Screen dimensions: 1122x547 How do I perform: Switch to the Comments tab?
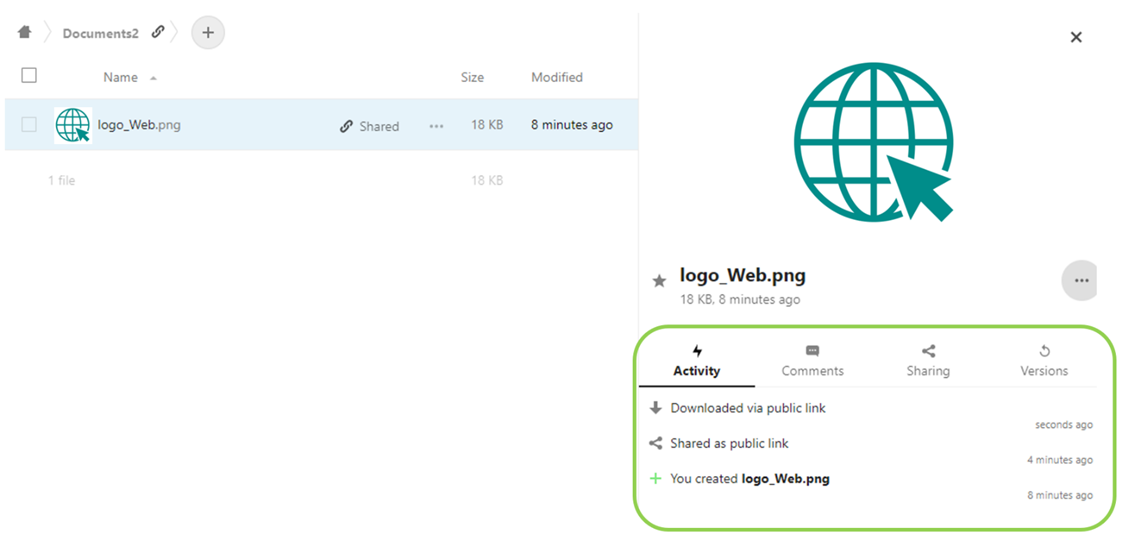pos(812,361)
